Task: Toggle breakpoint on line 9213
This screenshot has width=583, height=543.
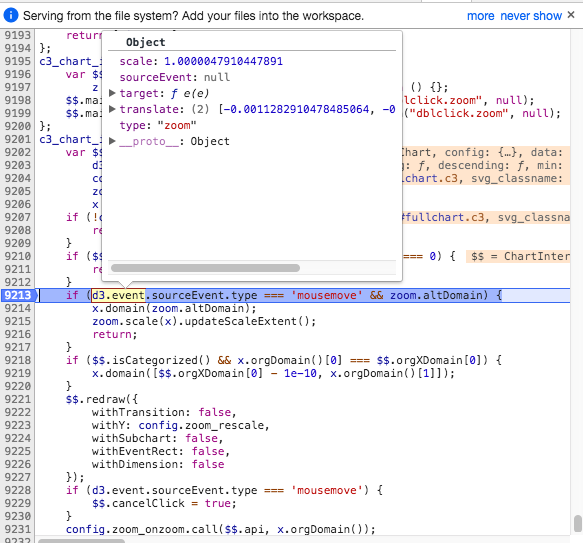Action: click(x=17, y=295)
